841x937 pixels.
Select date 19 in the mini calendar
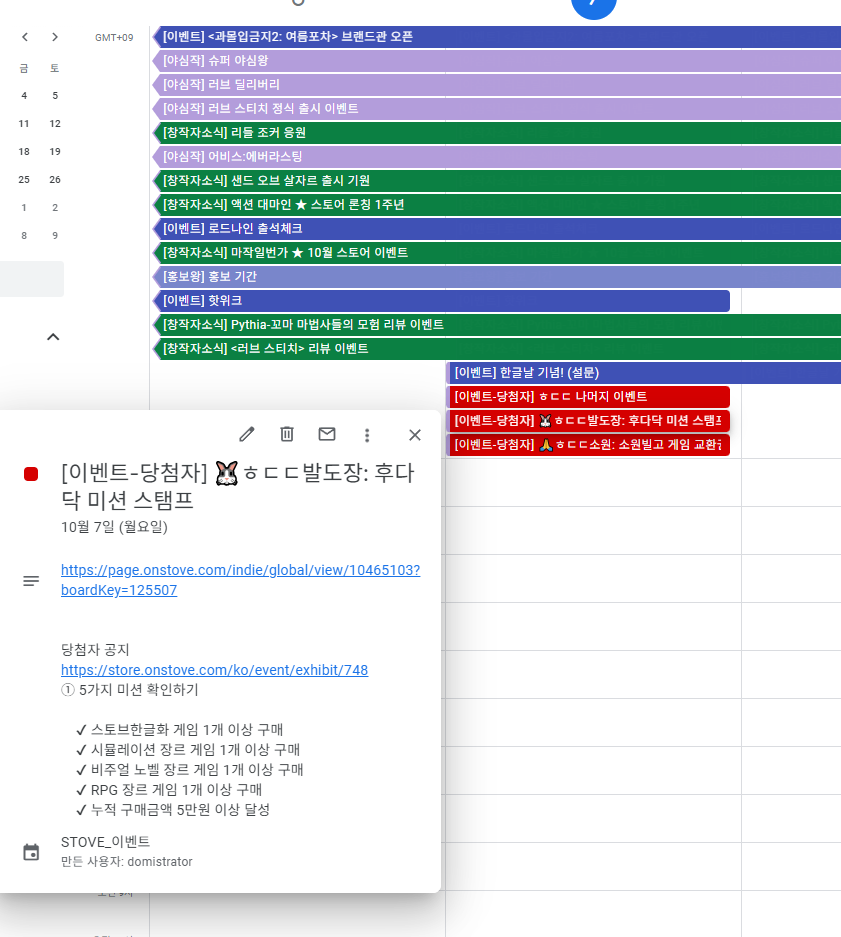click(x=55, y=152)
